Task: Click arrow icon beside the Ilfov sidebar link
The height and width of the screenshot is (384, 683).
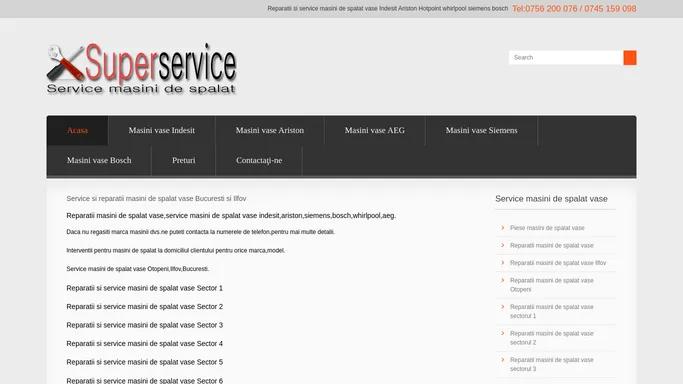Action: pos(503,263)
